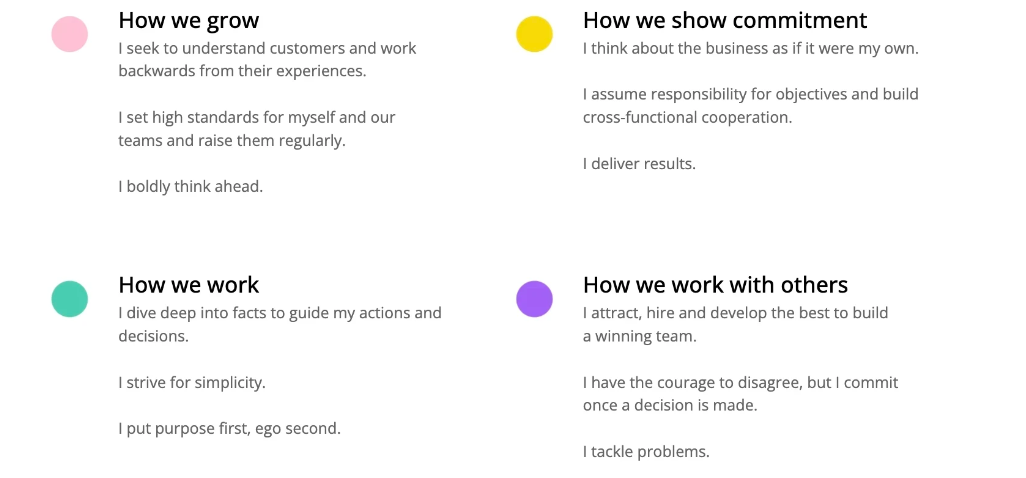Screen dimensions: 1026x478
Task: Click the "purpose first, ego second" line
Action: click(x=229, y=428)
